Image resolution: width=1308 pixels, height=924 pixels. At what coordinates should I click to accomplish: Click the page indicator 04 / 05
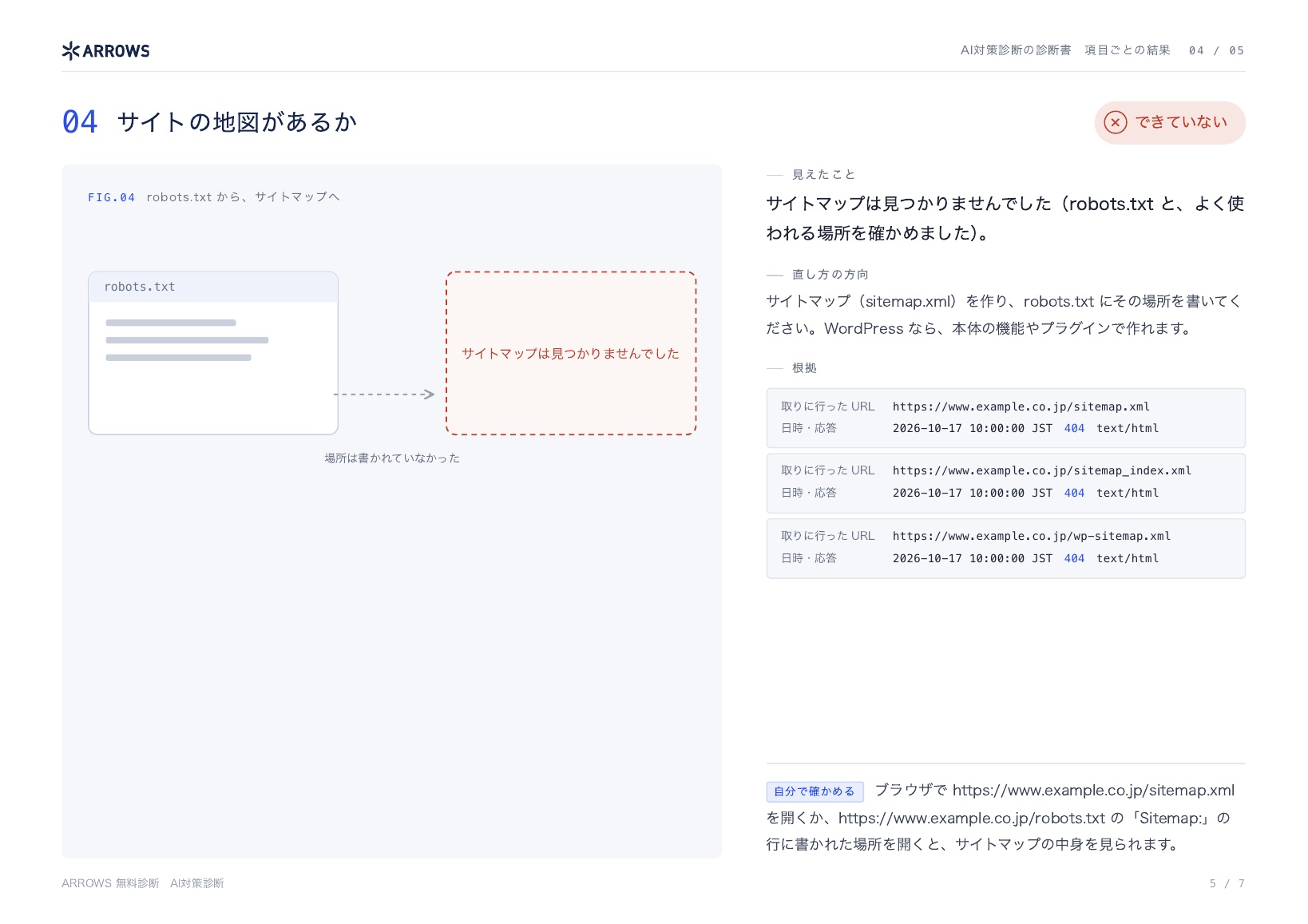(x=1216, y=50)
